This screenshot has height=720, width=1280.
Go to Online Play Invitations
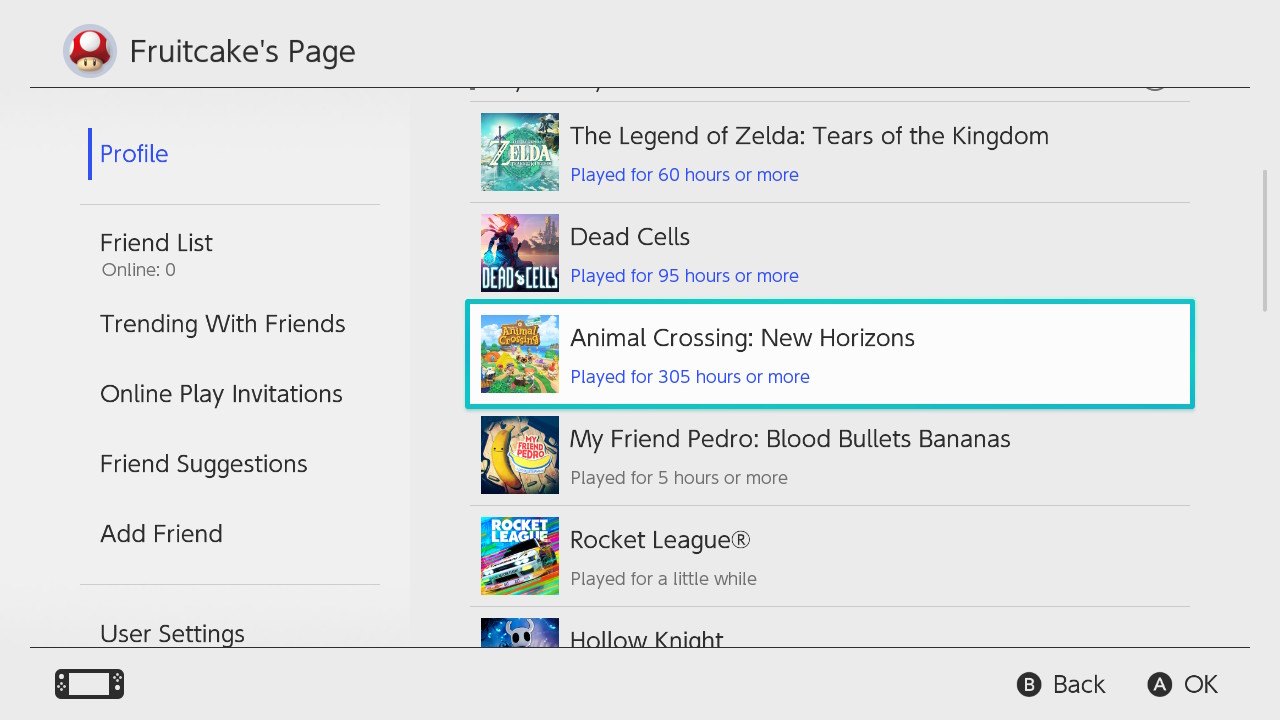tap(221, 394)
